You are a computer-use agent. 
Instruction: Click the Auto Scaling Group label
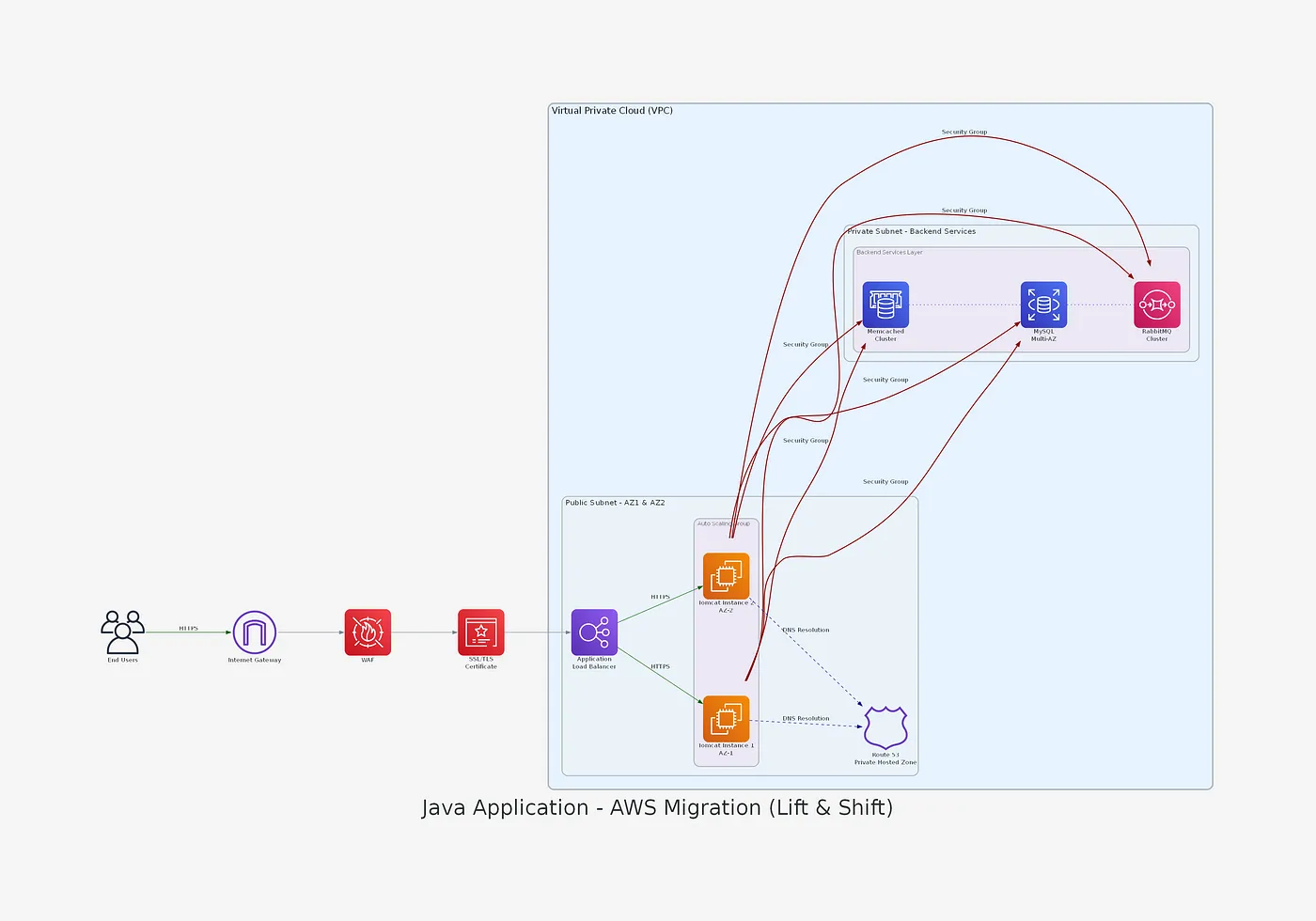[724, 523]
